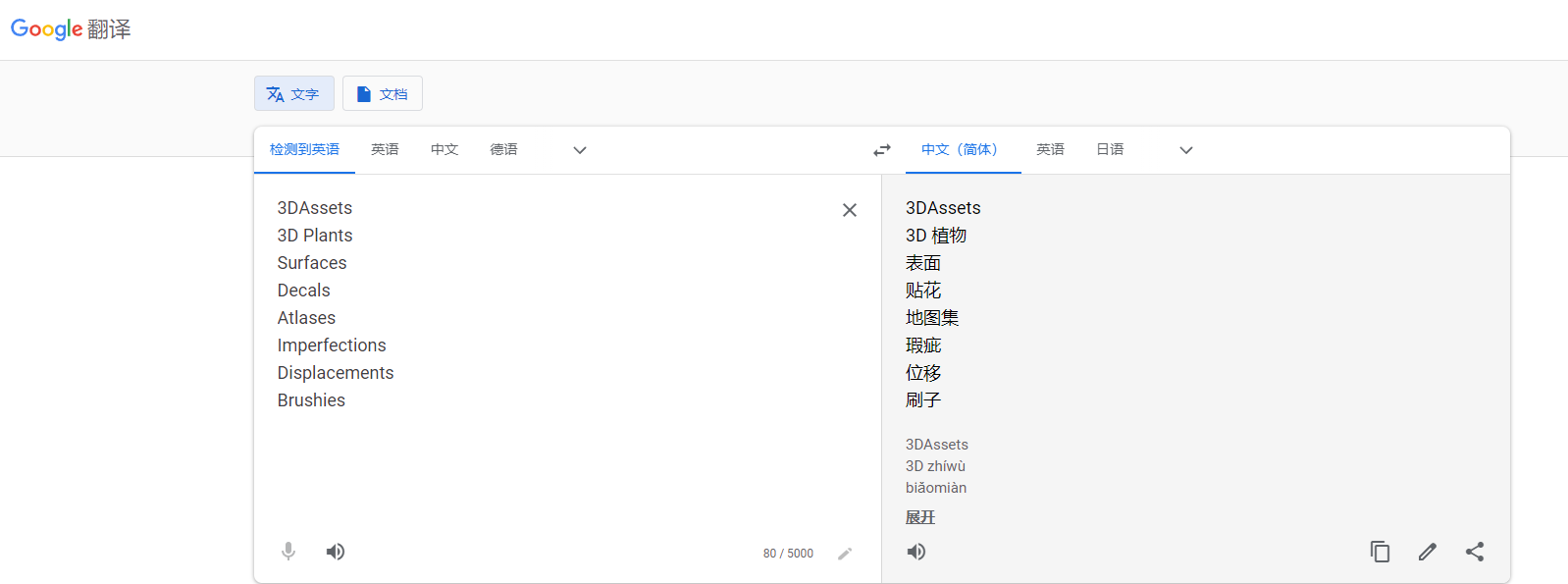
Task: Switch to 文档 document translation mode
Action: pyautogui.click(x=382, y=94)
